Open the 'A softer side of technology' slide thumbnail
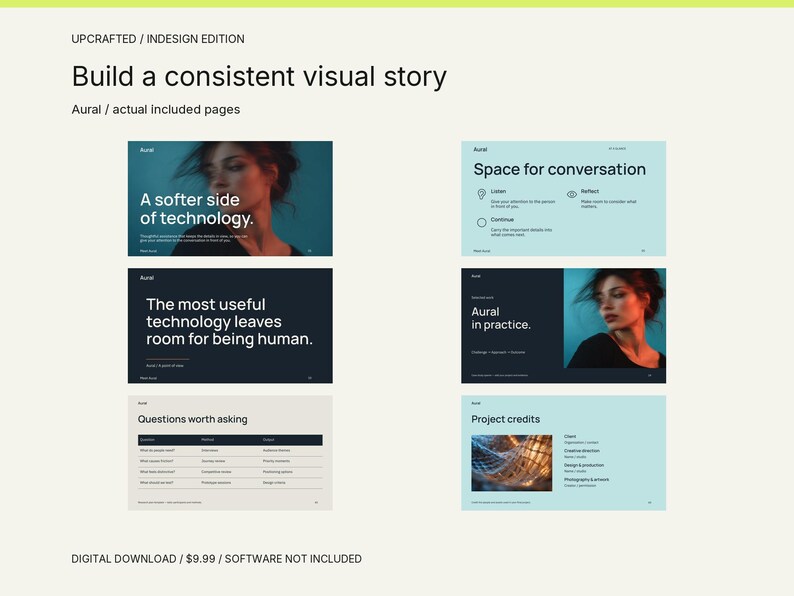The width and height of the screenshot is (794, 596). pos(230,198)
